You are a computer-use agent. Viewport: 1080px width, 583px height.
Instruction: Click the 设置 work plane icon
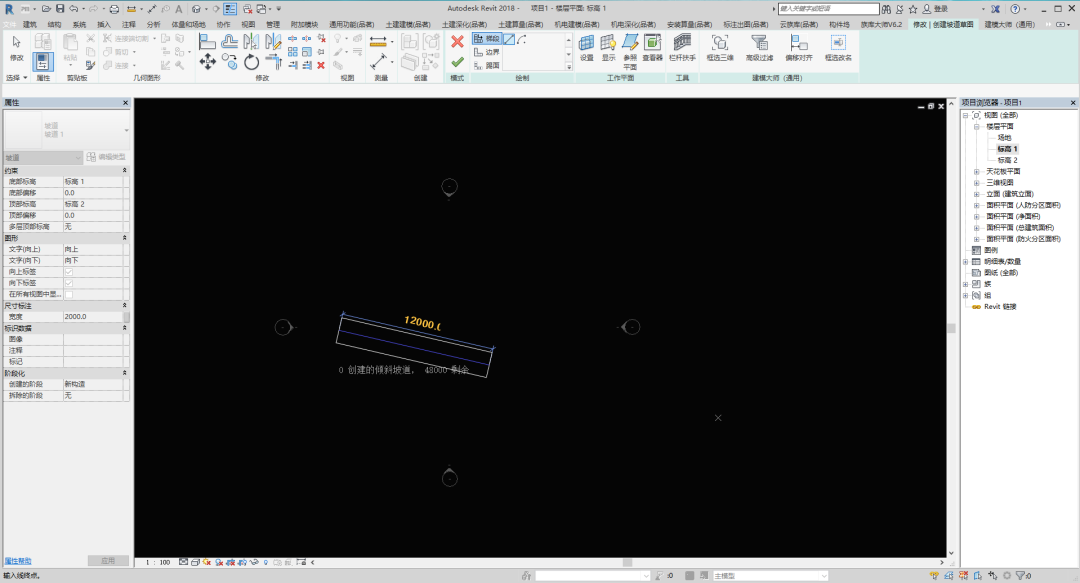pyautogui.click(x=586, y=47)
